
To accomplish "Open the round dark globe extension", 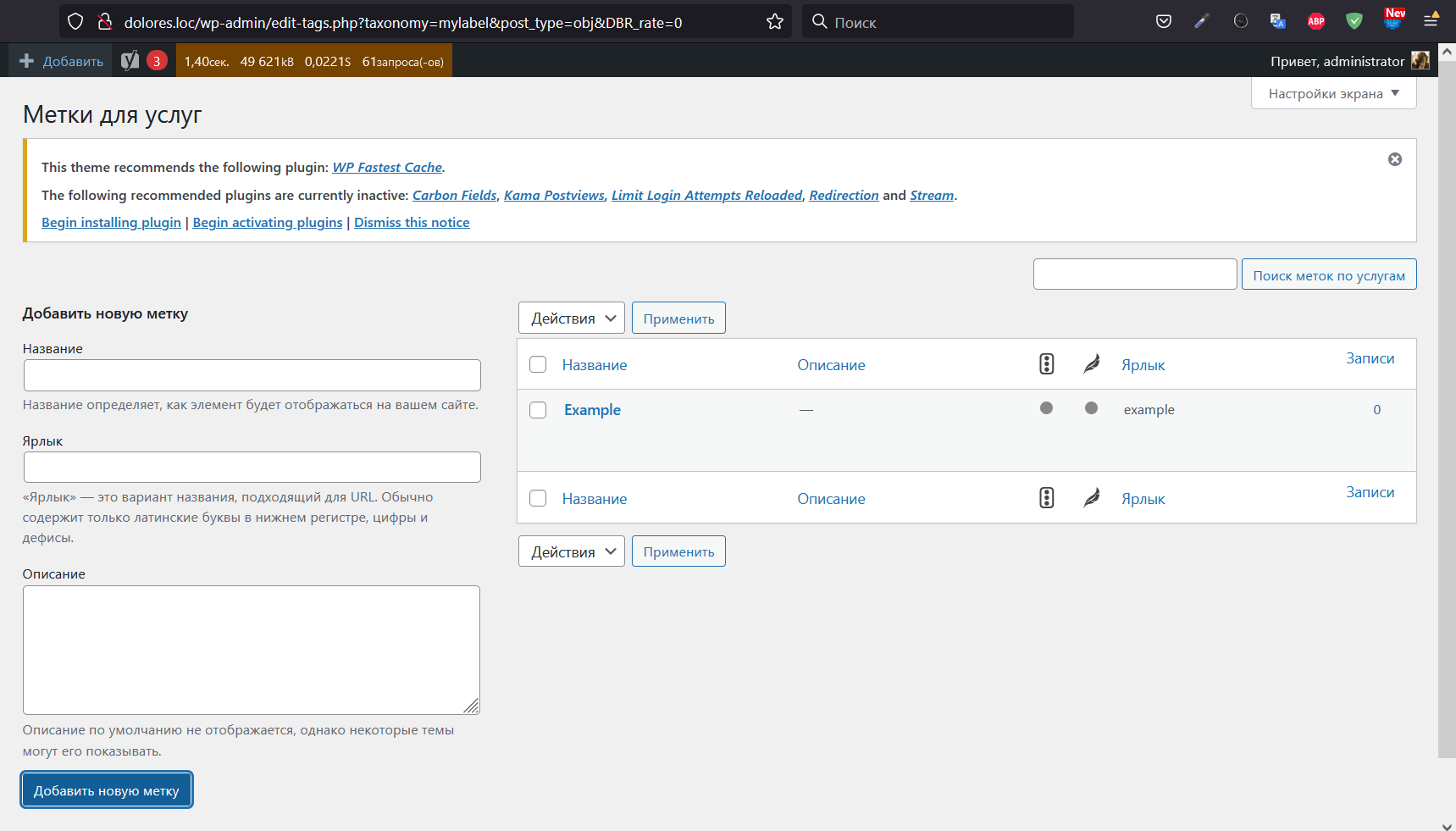I will coord(1241,21).
